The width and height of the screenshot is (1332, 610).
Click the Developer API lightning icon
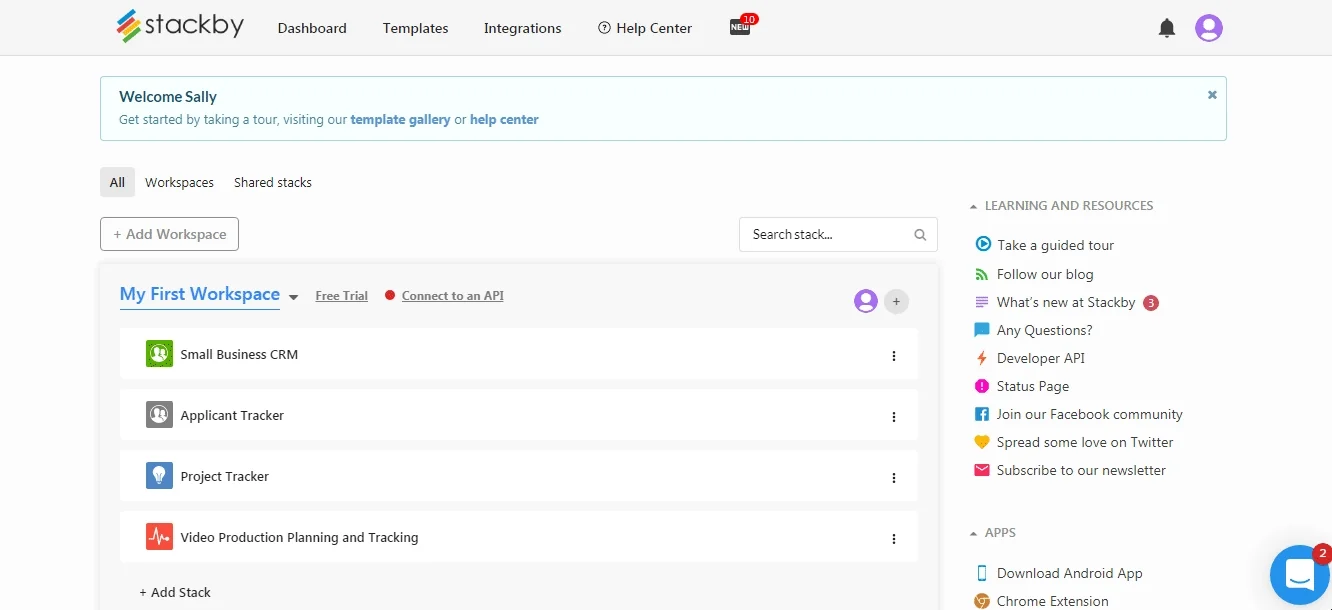[982, 358]
